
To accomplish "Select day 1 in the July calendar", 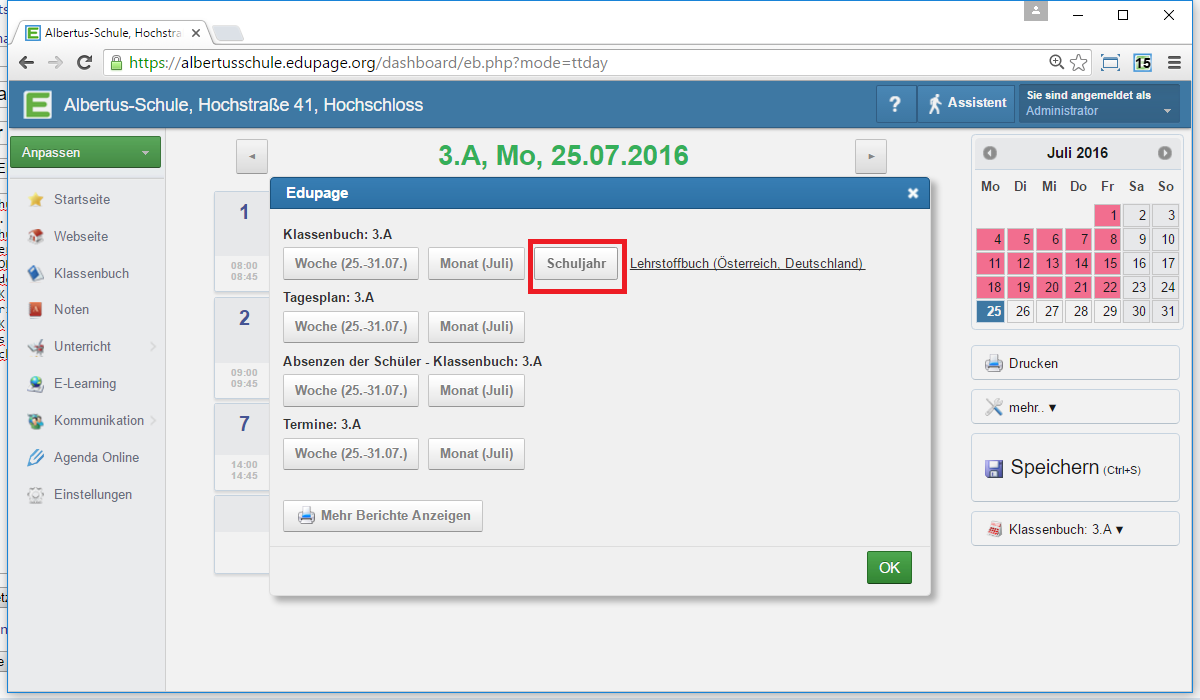I will pos(1107,215).
